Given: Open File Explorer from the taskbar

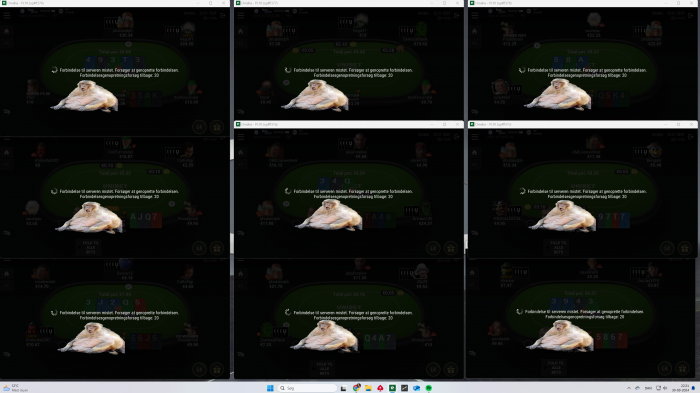Looking at the screenshot, I should tap(368, 388).
